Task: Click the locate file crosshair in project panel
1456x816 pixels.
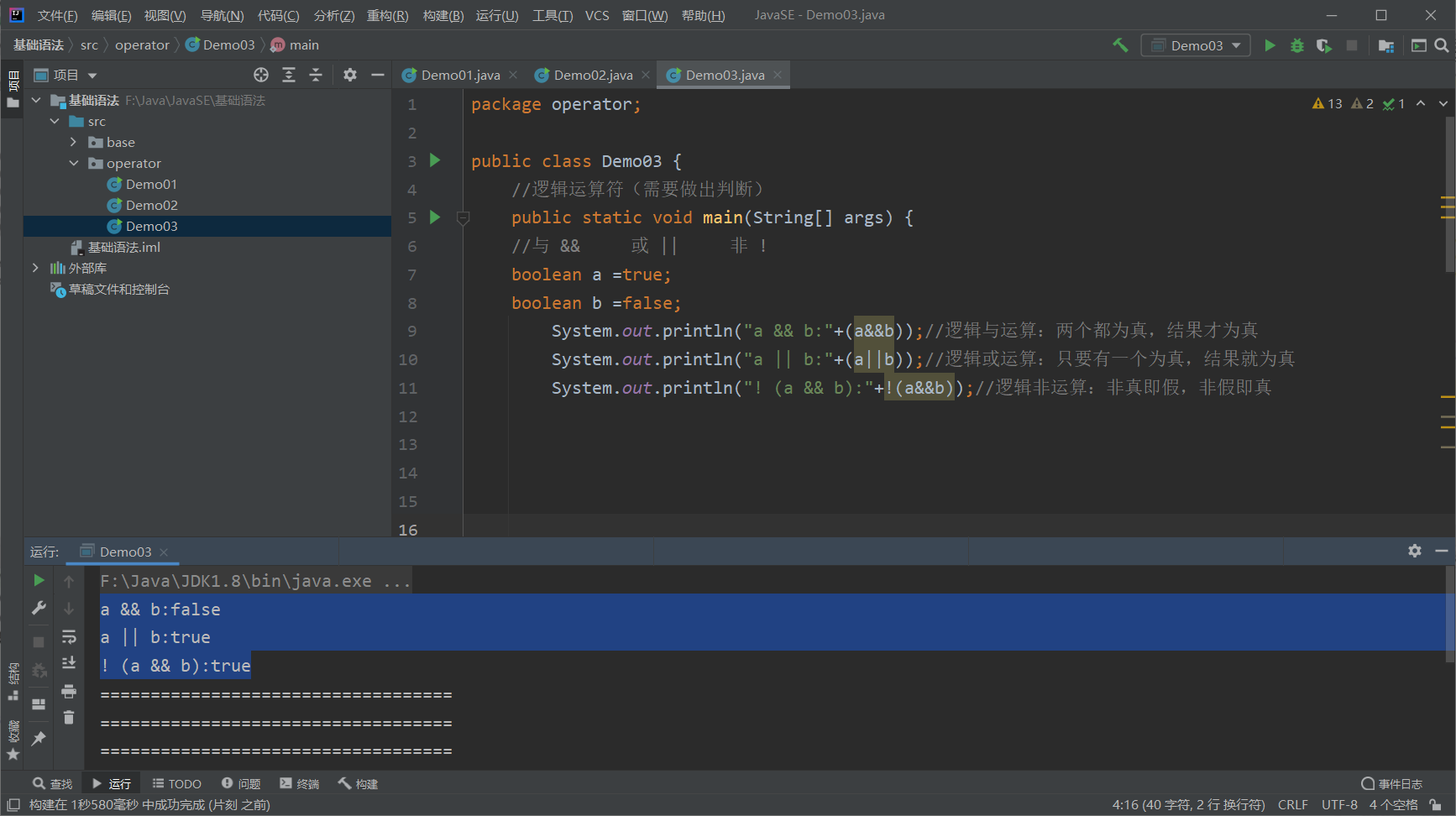Action: point(261,75)
